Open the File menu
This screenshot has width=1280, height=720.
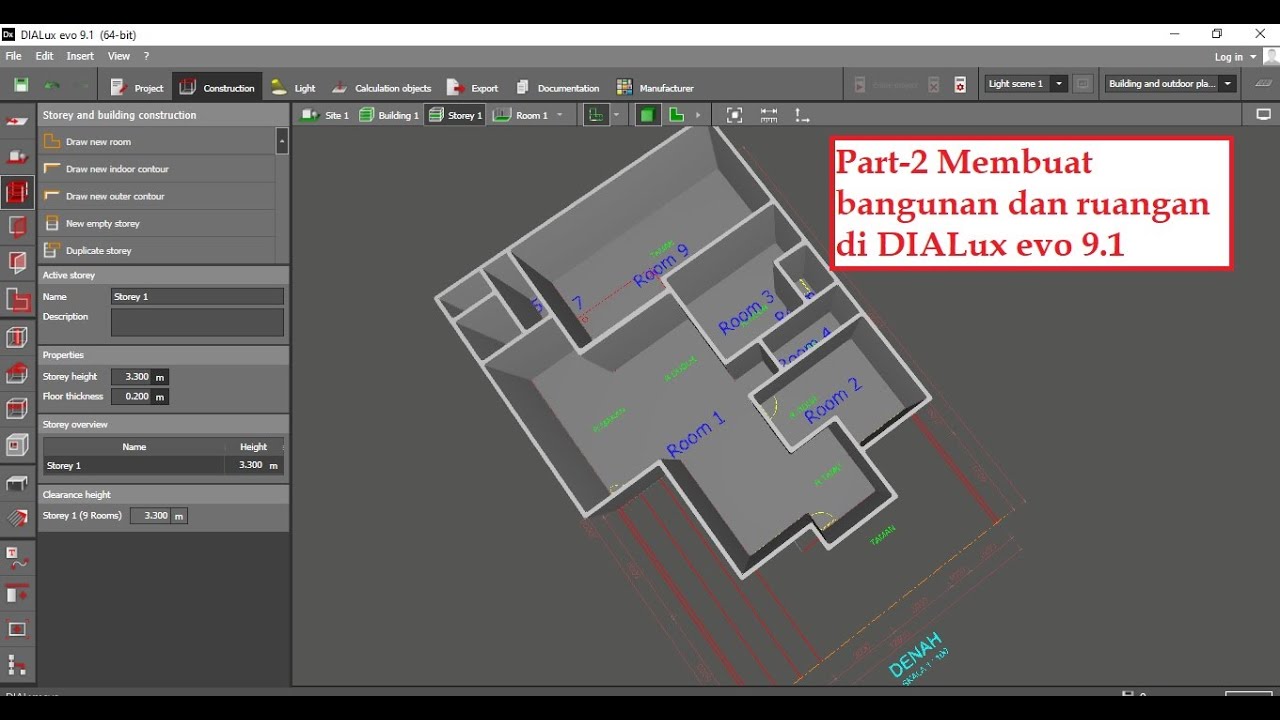pyautogui.click(x=14, y=56)
